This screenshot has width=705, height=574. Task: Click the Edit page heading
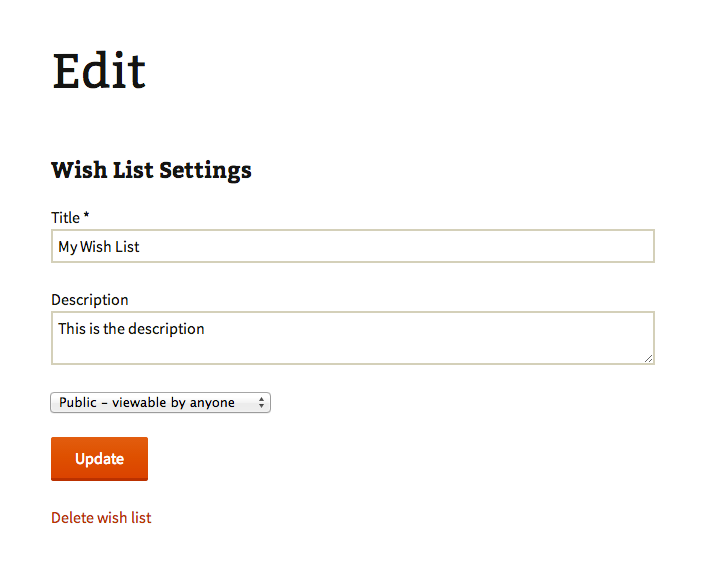[99, 72]
